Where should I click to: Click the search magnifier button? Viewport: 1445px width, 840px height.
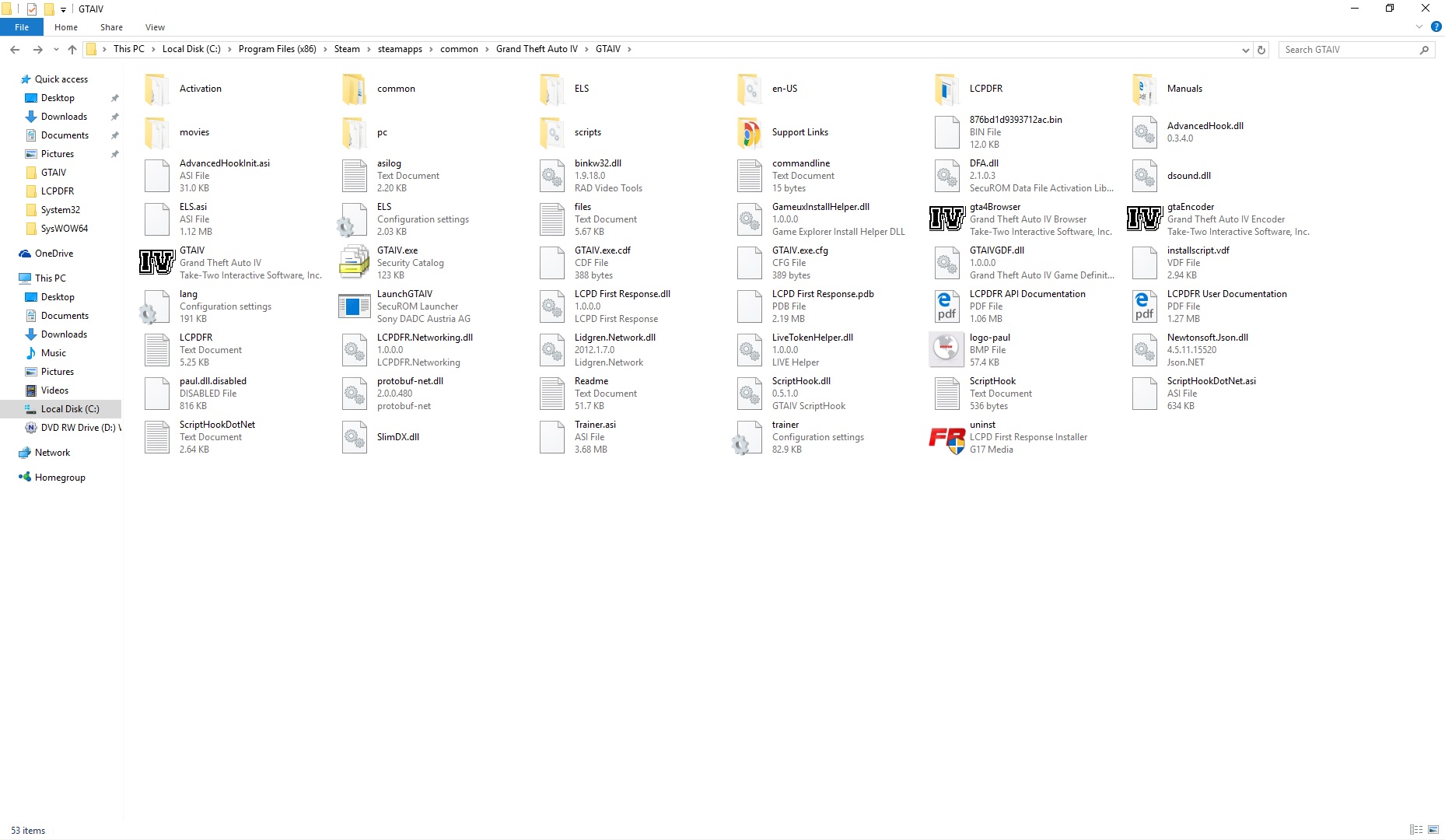tap(1424, 50)
